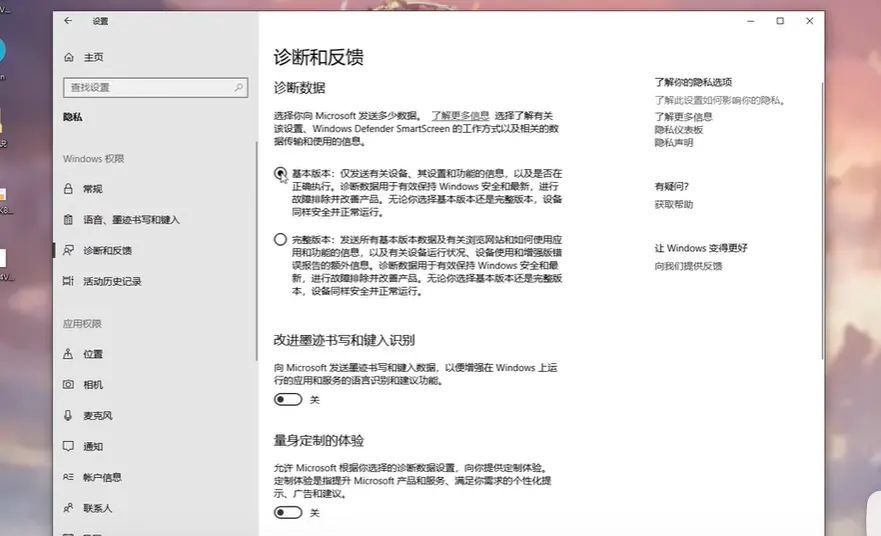Click the Windows 权限 section label

coord(93,159)
